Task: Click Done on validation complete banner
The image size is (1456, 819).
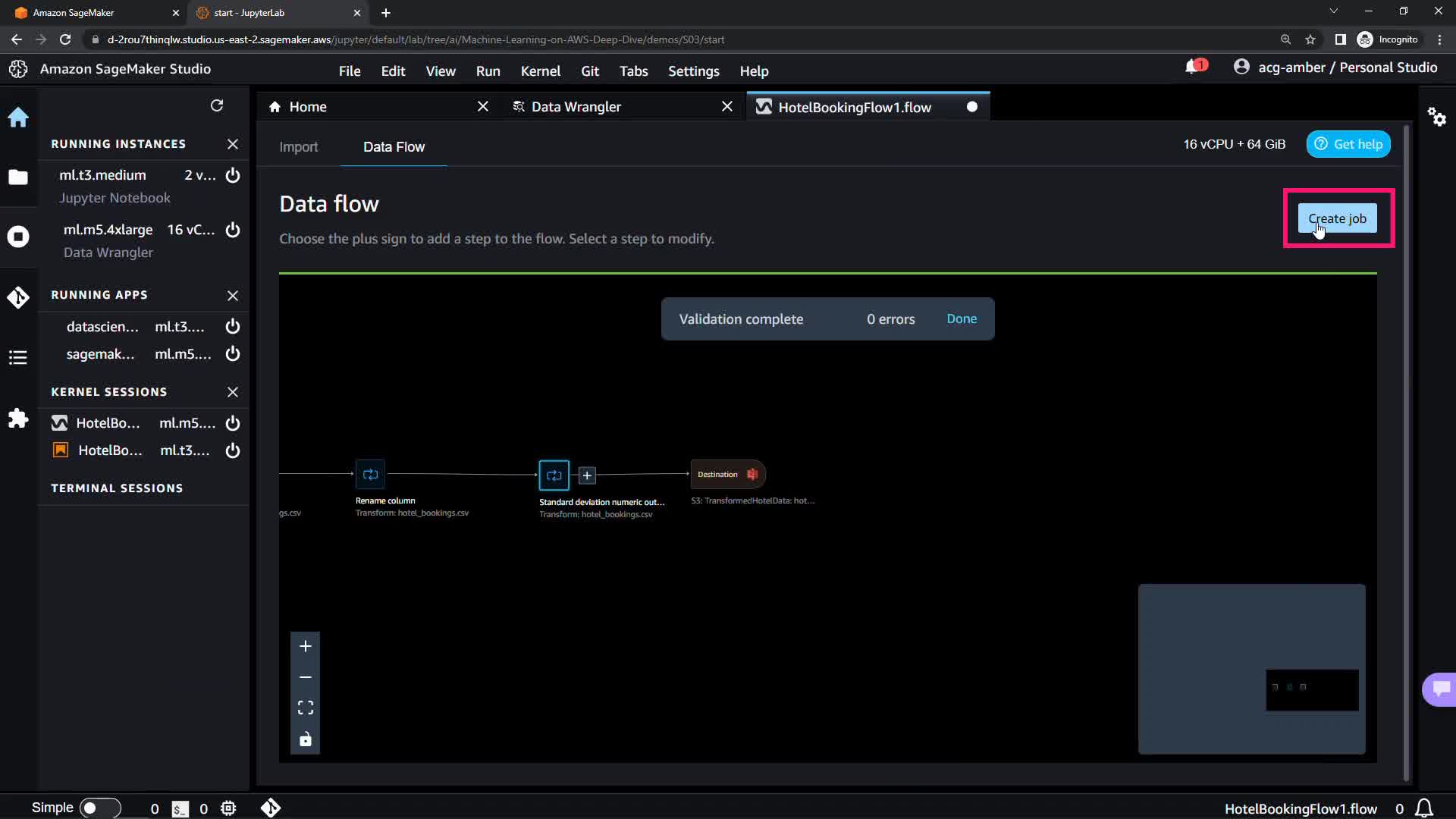Action: tap(962, 319)
